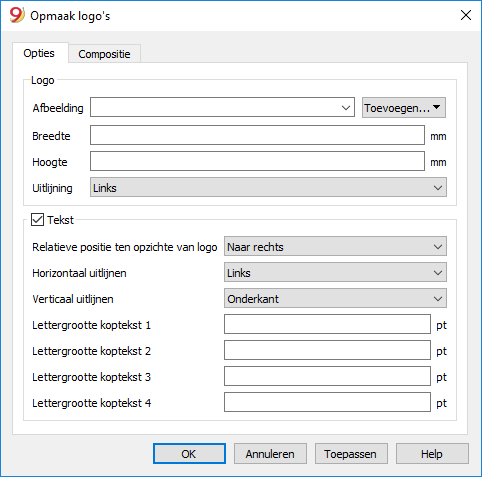The image size is (482, 478).
Task: Close the Opmaak logo's dialog
Action: point(466,15)
